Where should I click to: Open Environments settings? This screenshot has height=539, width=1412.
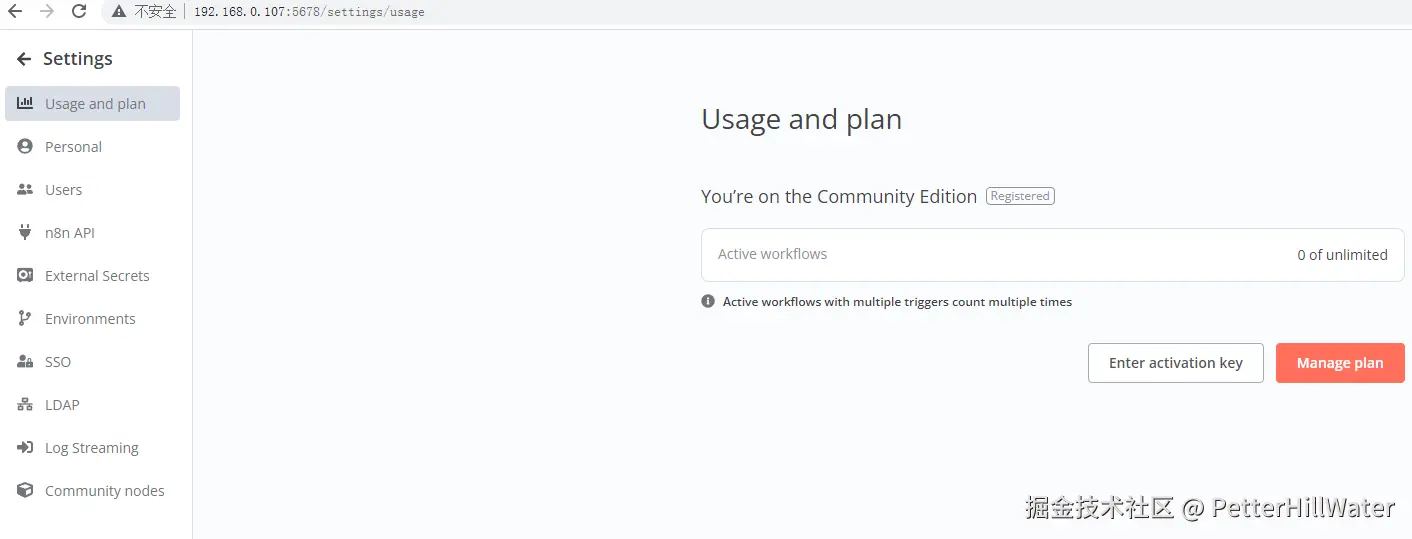coord(92,319)
